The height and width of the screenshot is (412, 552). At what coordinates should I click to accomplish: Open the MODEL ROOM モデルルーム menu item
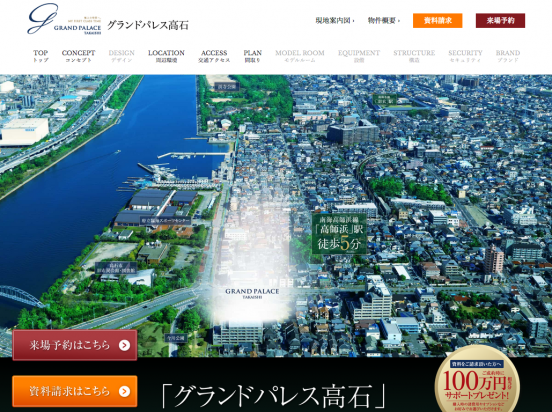tap(300, 56)
